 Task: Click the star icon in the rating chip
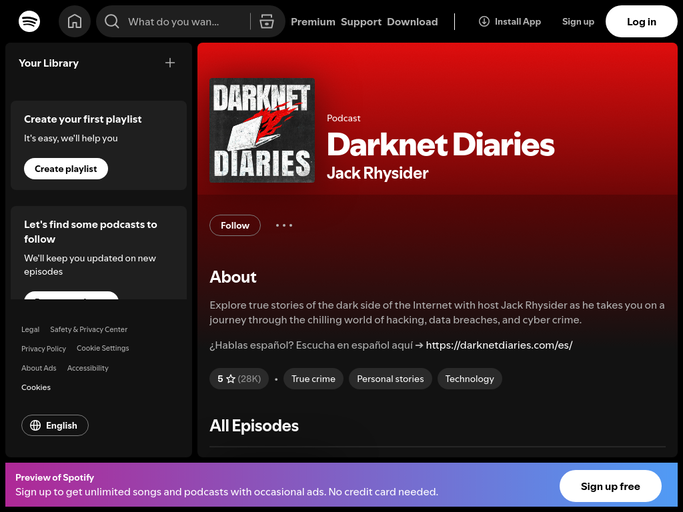231,379
